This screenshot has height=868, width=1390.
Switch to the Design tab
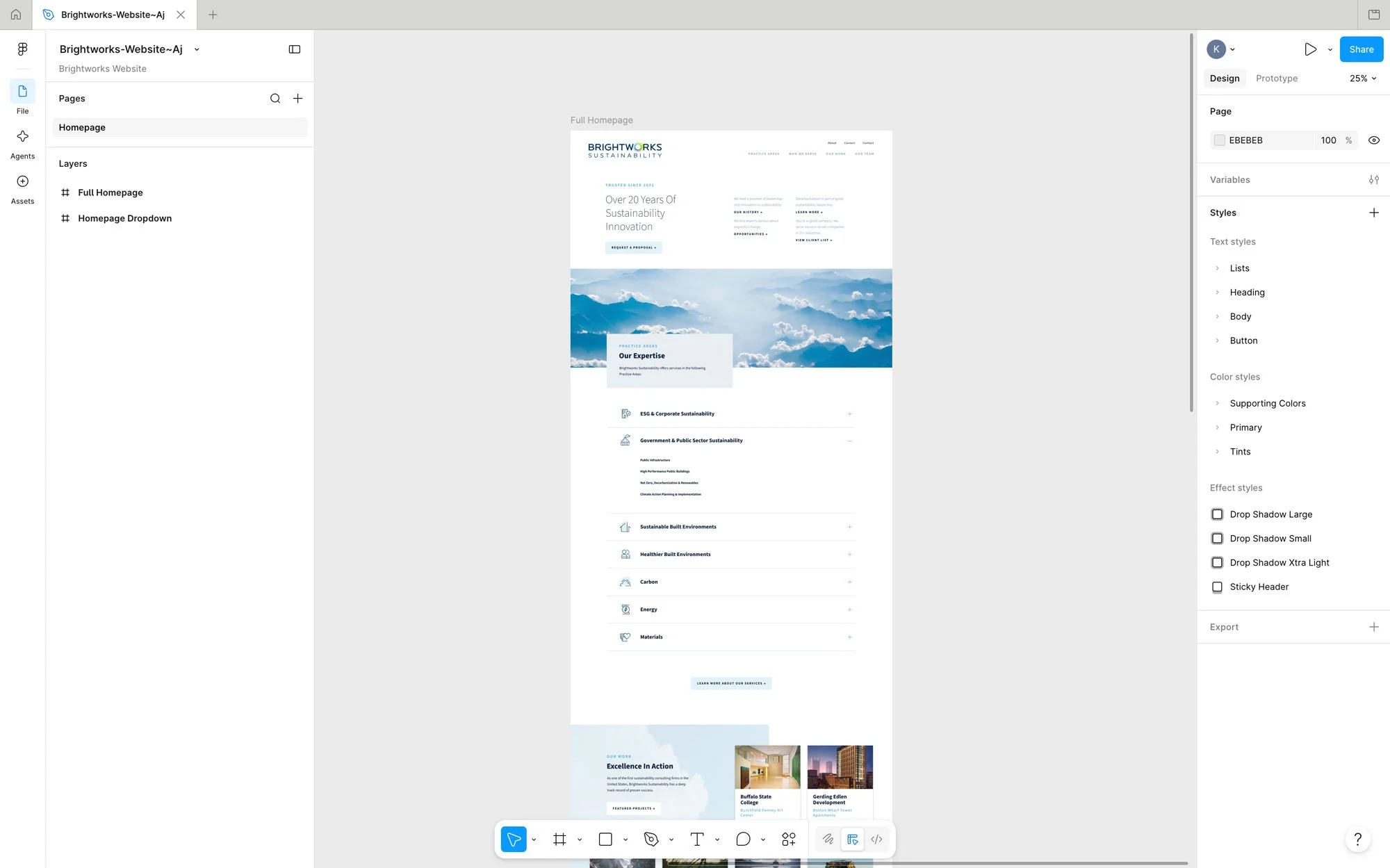coord(1225,79)
